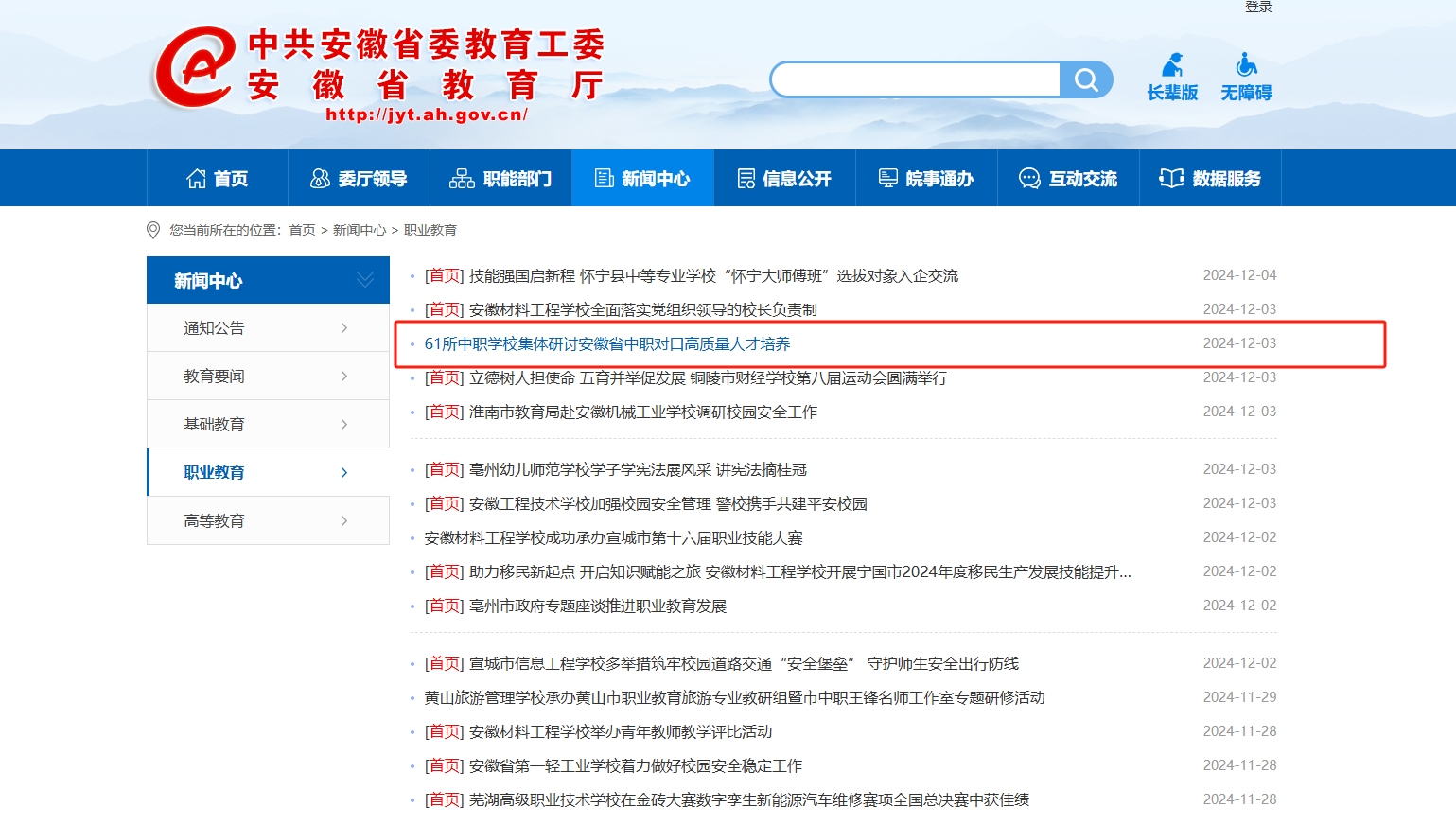
Task: Click the 登录 login link
Action: coord(1258,8)
